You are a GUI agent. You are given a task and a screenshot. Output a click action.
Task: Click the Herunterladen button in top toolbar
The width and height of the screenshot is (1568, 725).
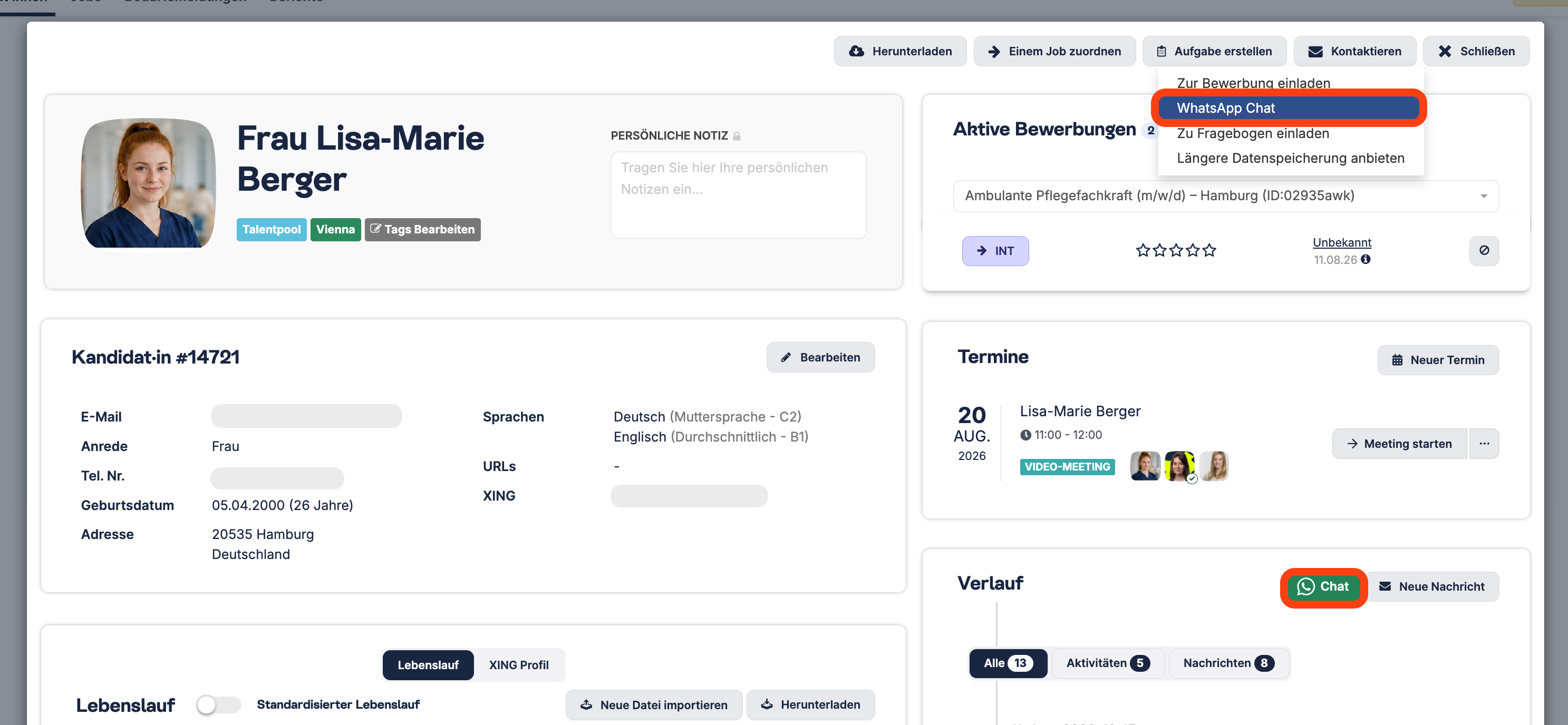pyautogui.click(x=899, y=51)
